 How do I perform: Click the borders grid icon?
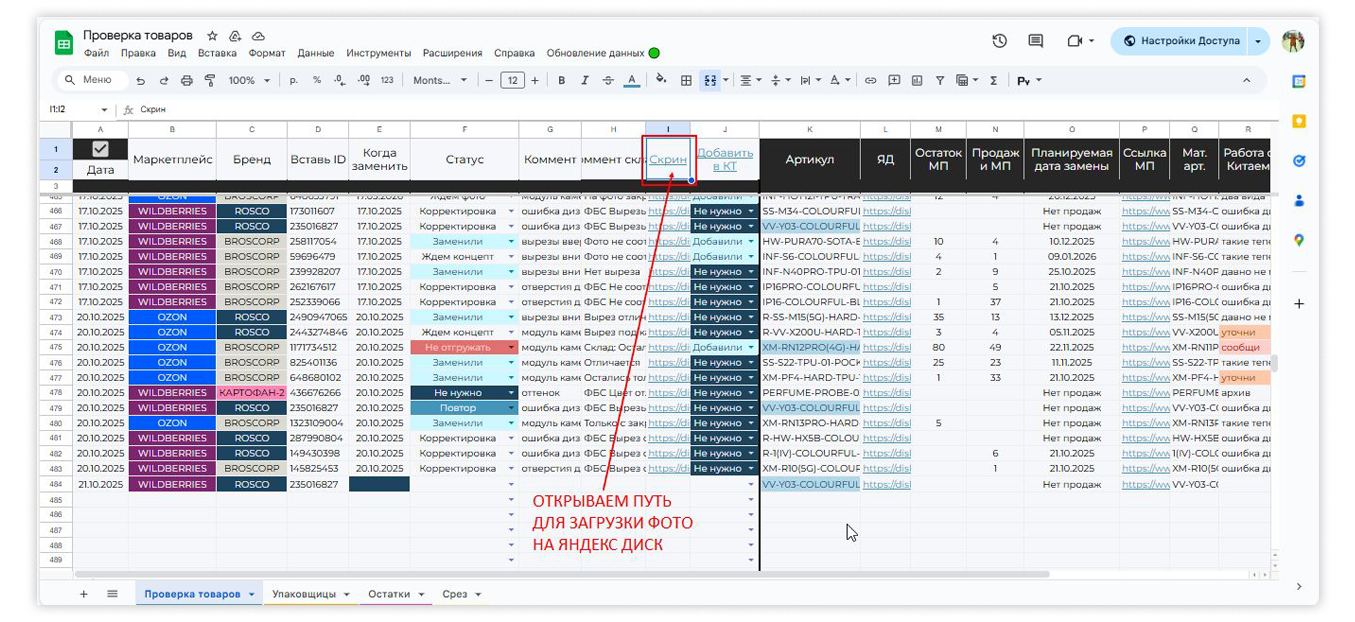(686, 81)
